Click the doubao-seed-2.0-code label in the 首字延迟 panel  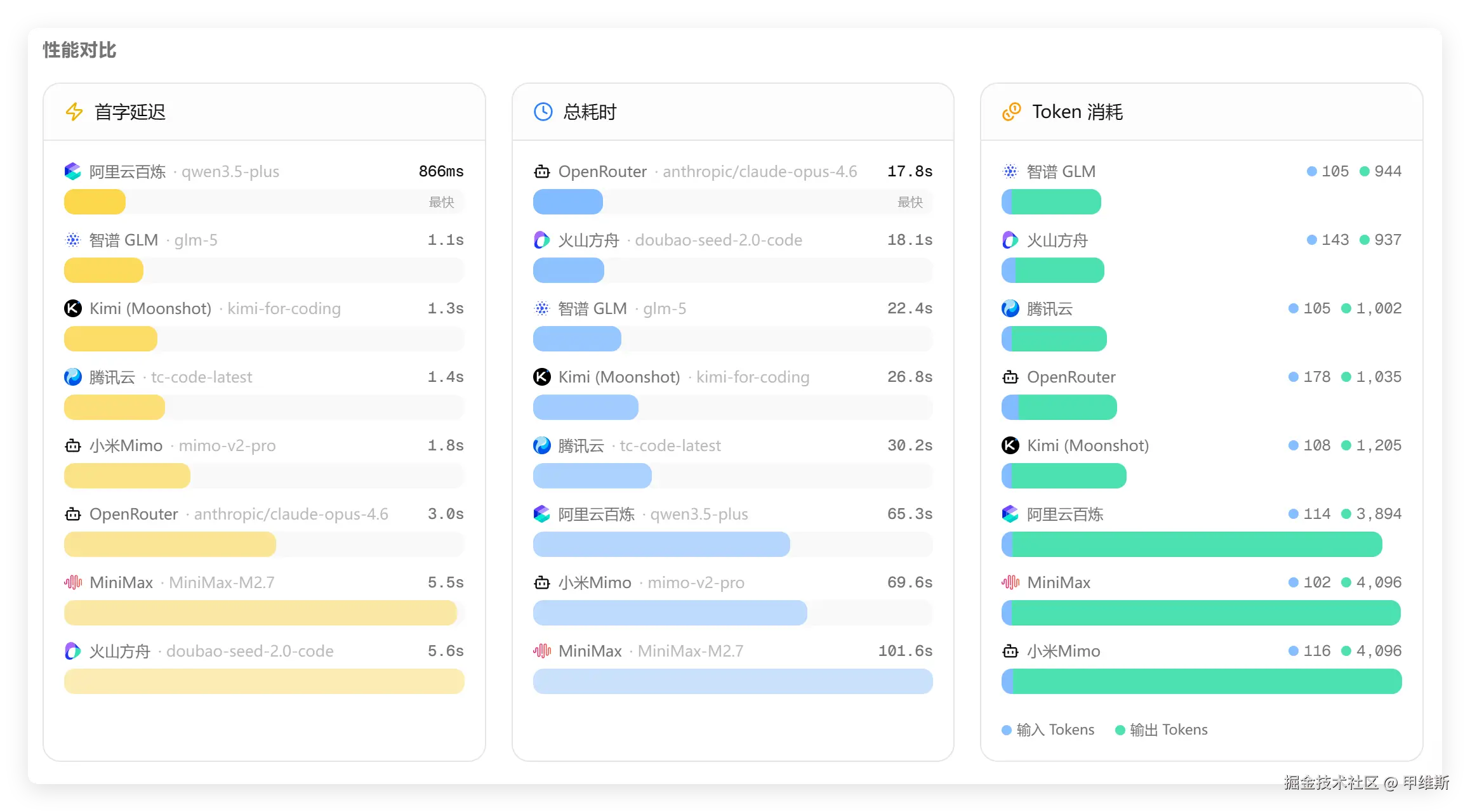click(x=249, y=651)
